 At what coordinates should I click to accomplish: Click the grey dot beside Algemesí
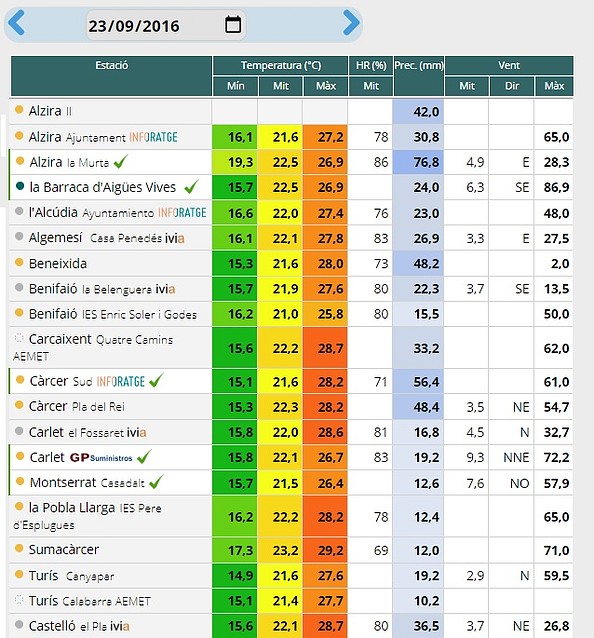[x=19, y=236]
